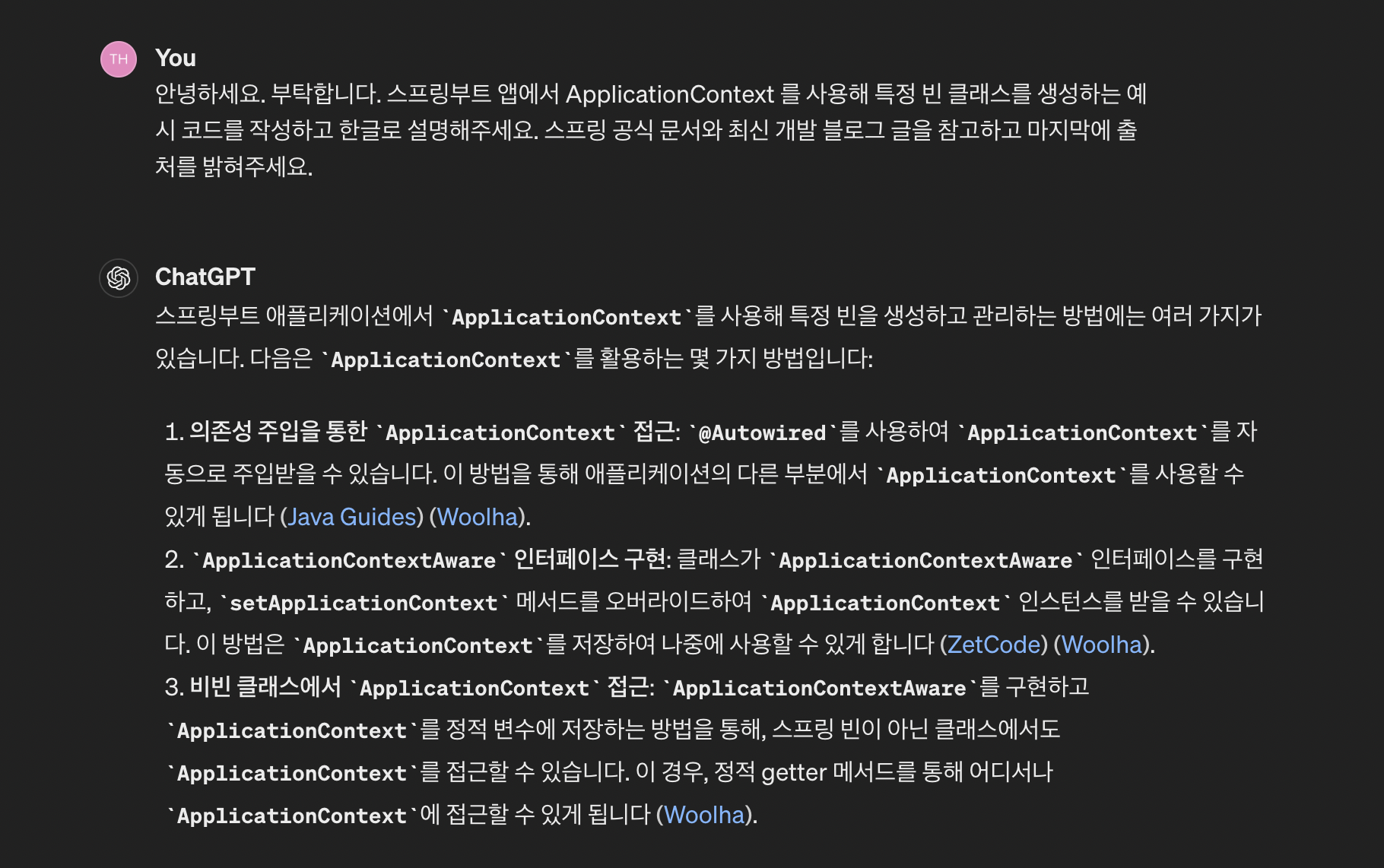Click the heading '의존성 주입을 통한' in item 1
Image resolution: width=1384 pixels, height=868 pixels.
(278, 432)
